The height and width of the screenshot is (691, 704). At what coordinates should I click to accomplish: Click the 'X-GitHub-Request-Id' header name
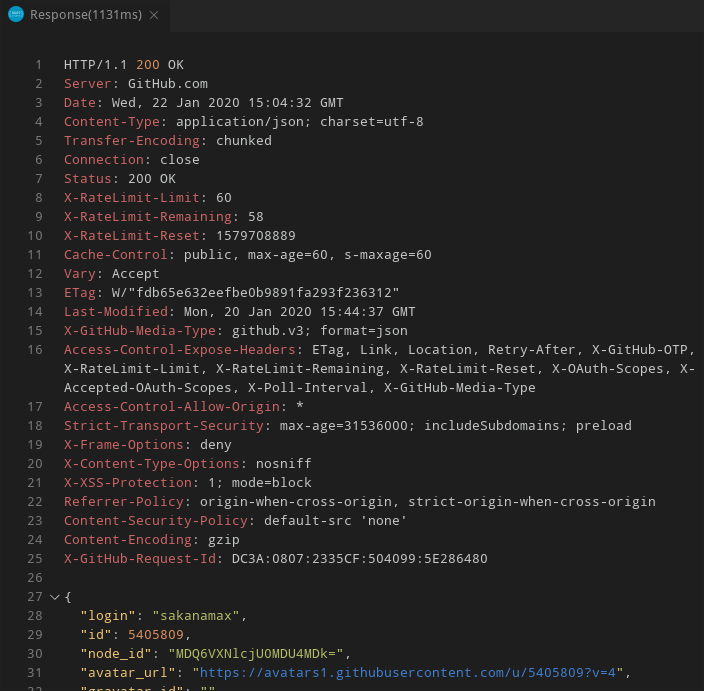tap(140, 559)
